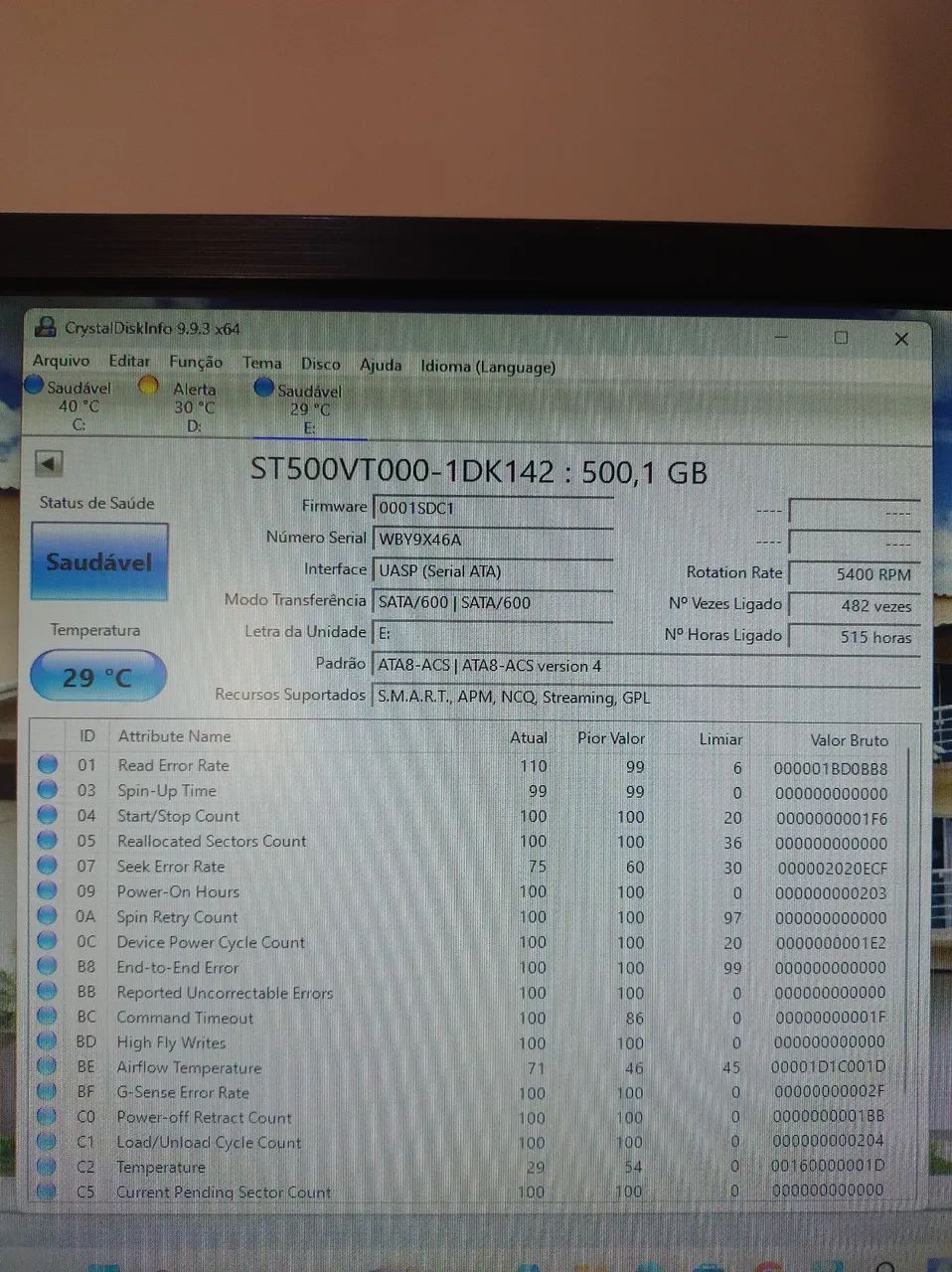Image resolution: width=952 pixels, height=1272 pixels.
Task: Select the Seek Error Rate attribute name
Action: [x=171, y=867]
